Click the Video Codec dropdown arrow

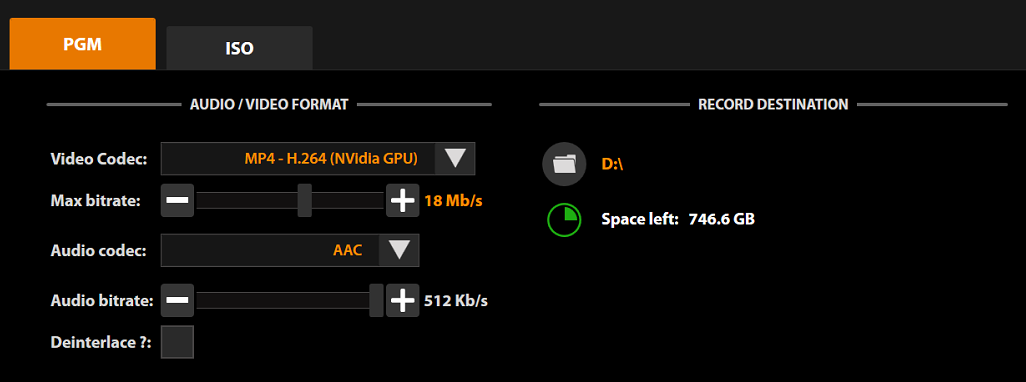click(x=455, y=158)
